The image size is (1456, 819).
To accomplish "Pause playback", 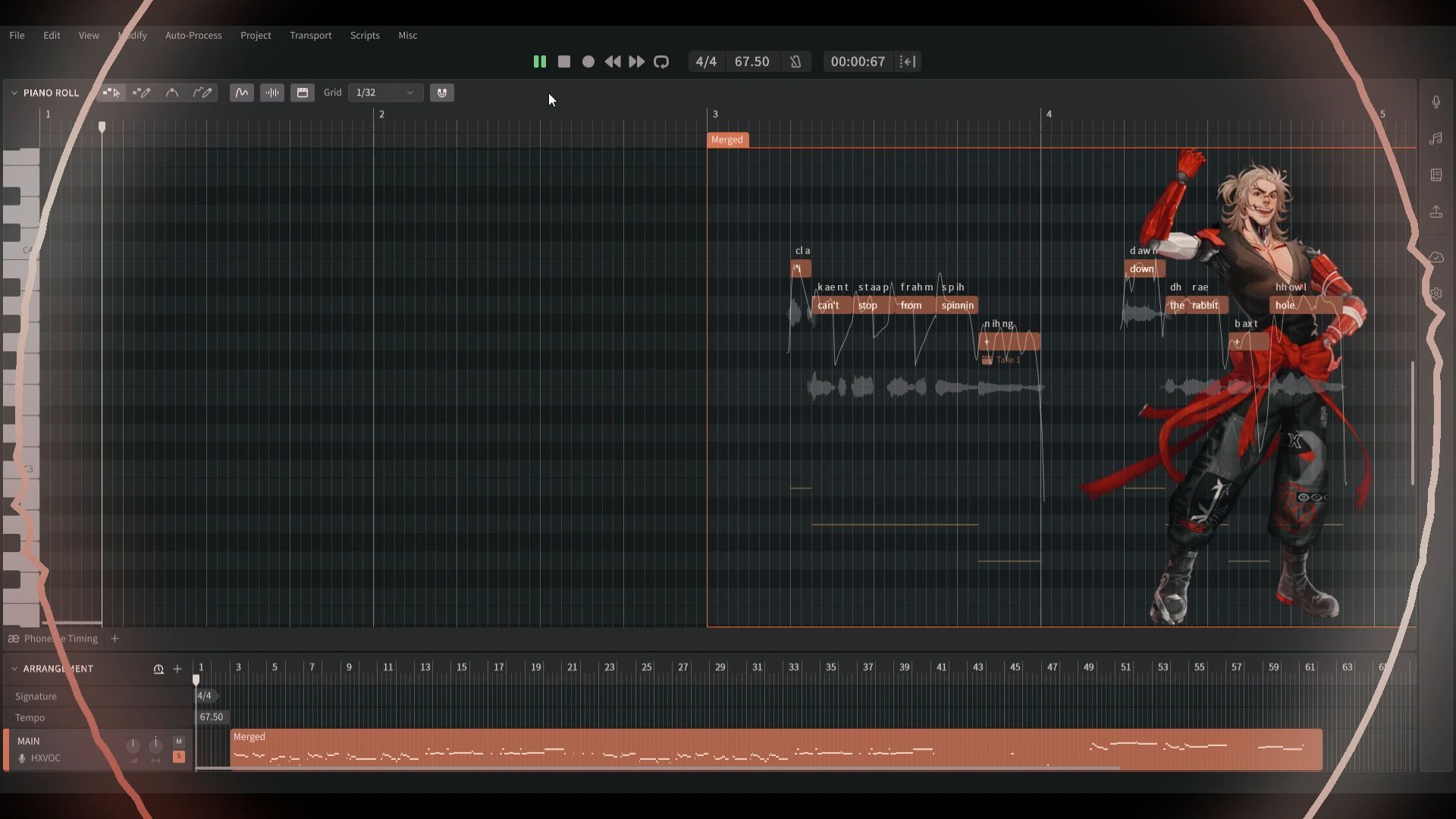I will point(539,61).
